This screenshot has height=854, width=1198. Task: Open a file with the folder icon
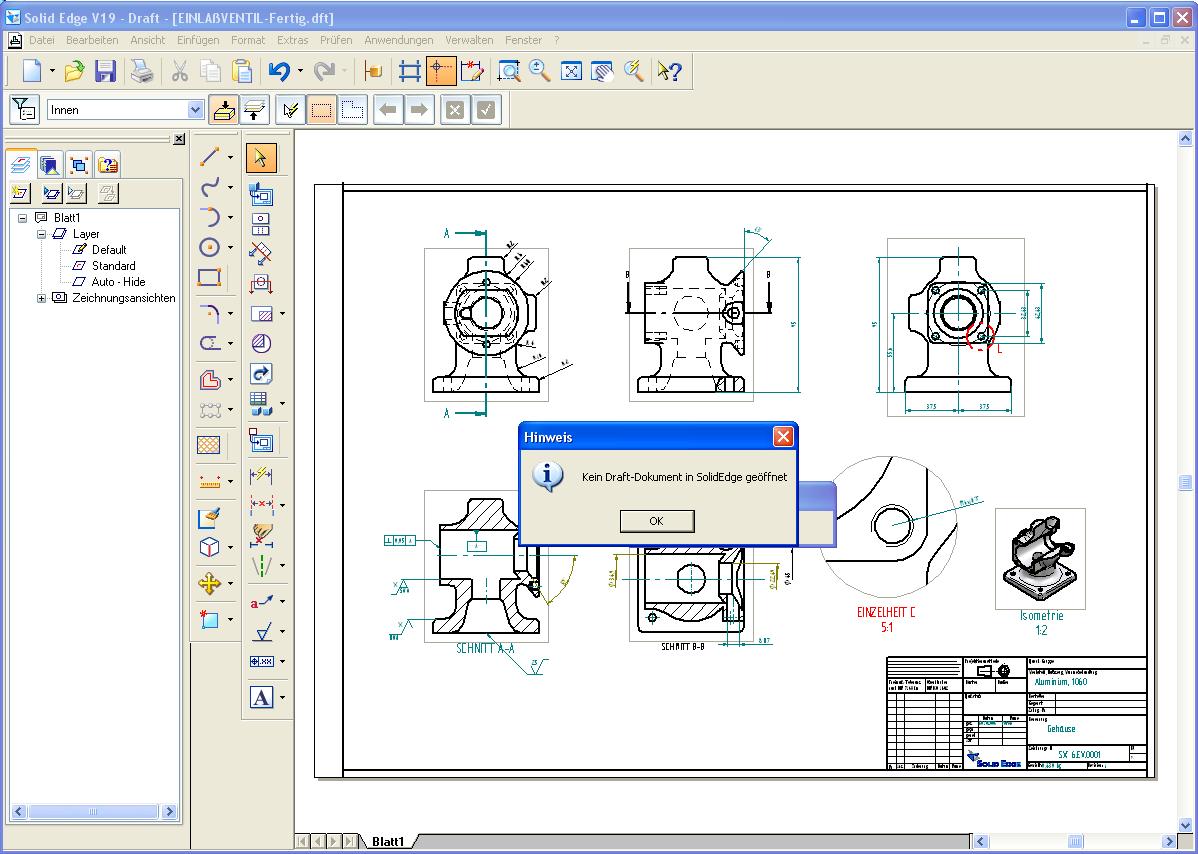tap(74, 72)
